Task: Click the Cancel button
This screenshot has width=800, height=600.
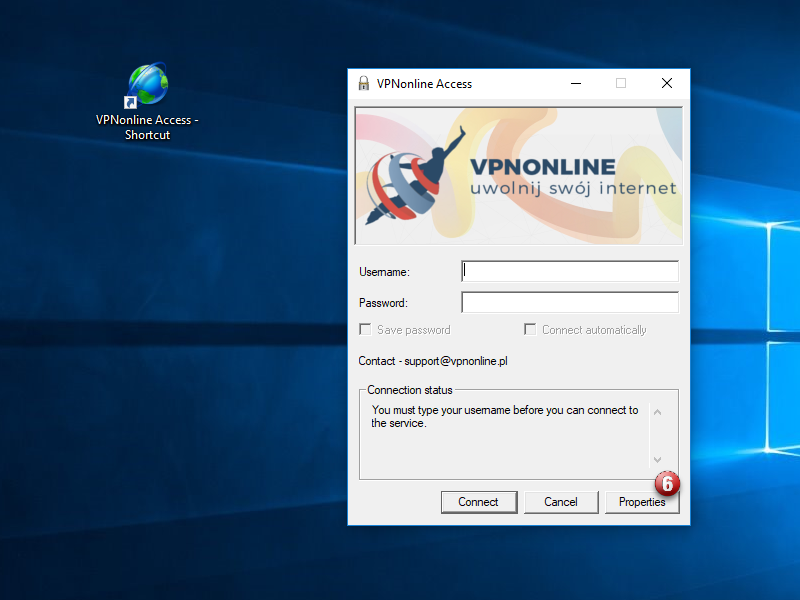Action: (x=561, y=502)
